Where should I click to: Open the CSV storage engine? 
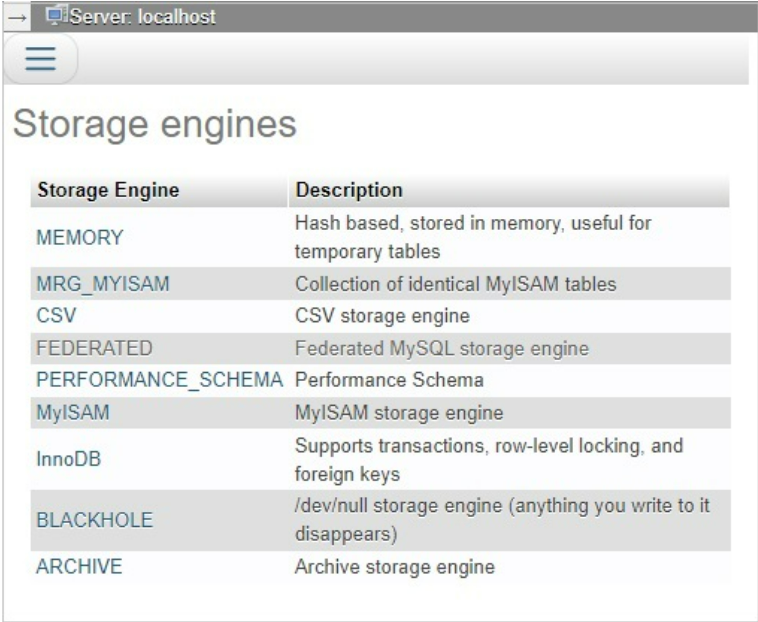tap(56, 316)
